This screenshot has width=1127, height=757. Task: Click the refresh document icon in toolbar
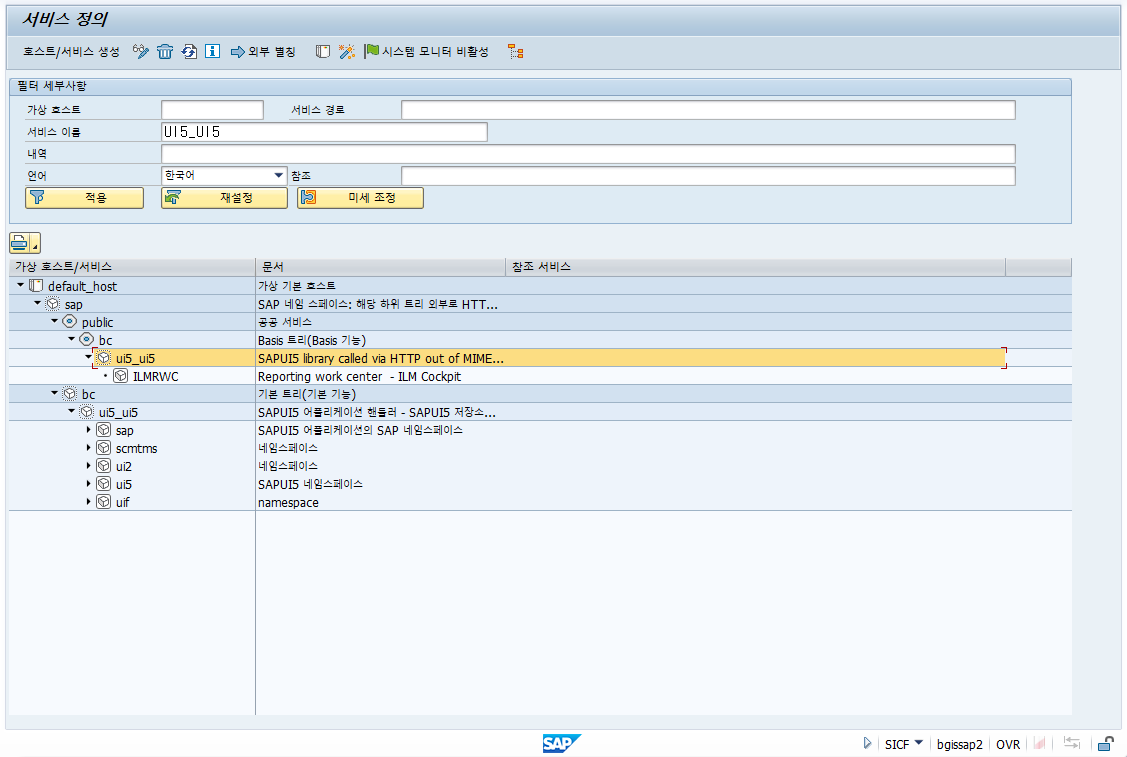pos(188,52)
